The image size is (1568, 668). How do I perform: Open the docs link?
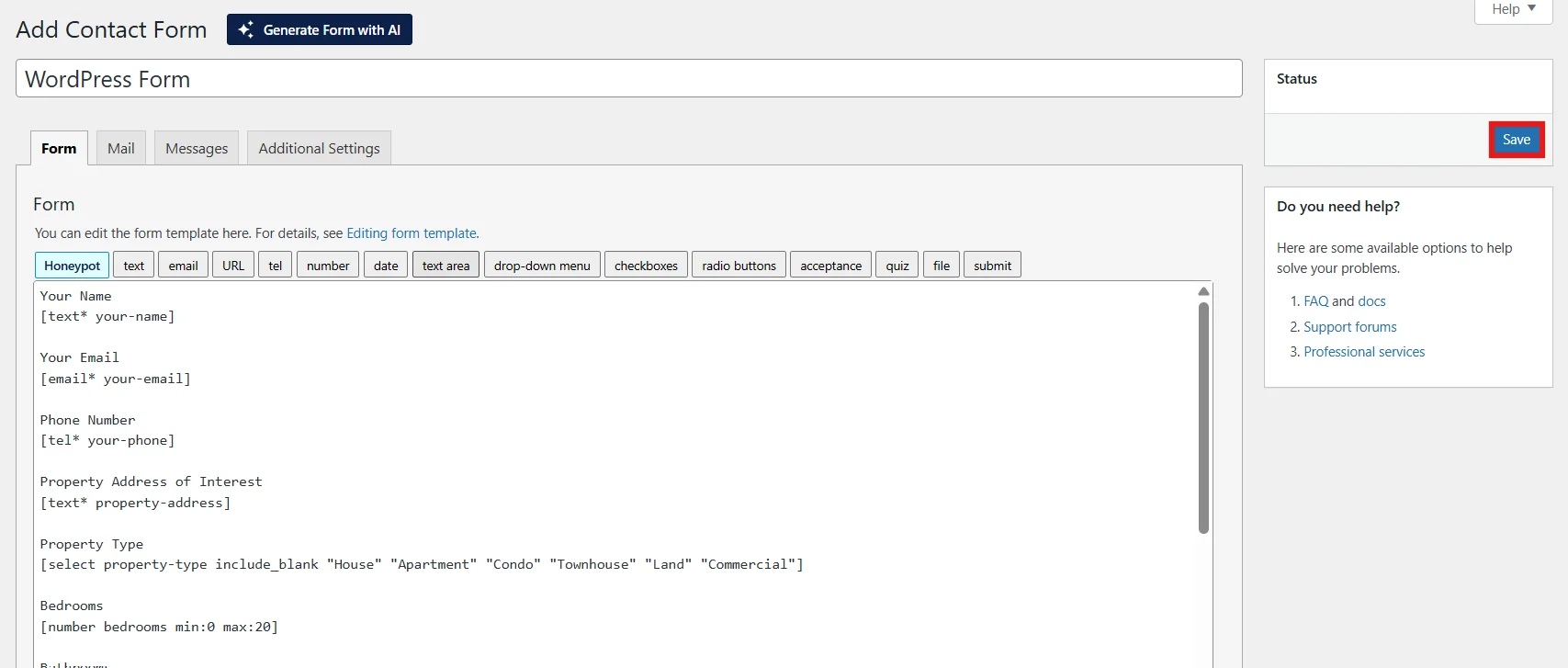click(1371, 301)
